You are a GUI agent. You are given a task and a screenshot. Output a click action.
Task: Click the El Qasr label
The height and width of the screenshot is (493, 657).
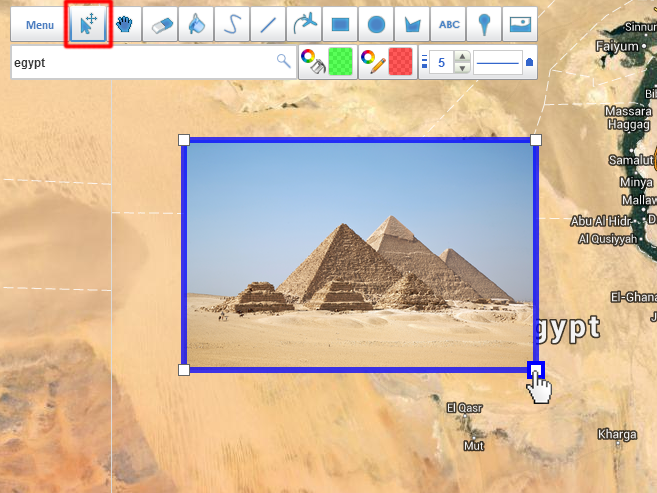tap(464, 408)
